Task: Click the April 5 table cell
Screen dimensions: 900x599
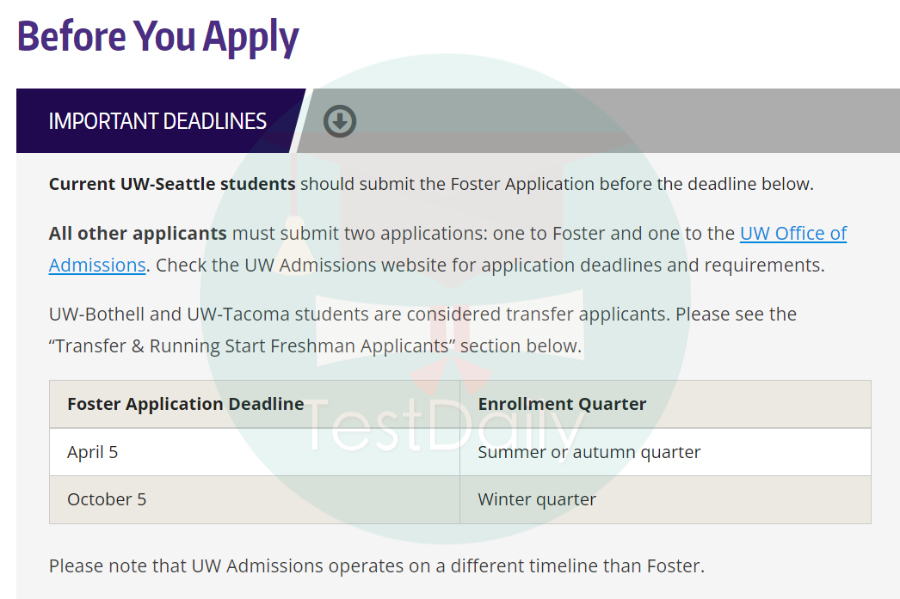Action: coord(254,452)
